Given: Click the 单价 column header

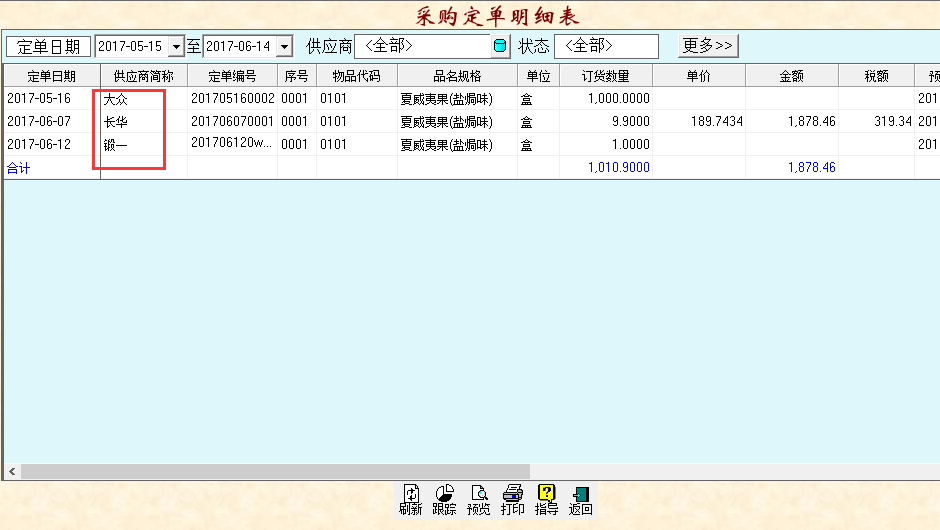Looking at the screenshot, I should [699, 76].
